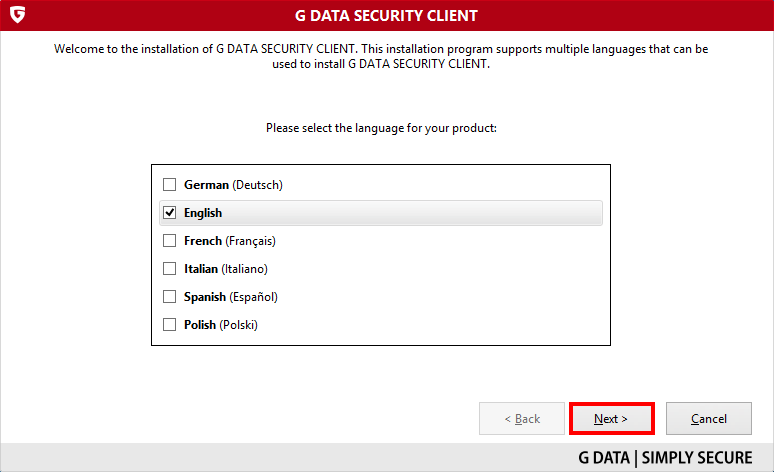
Task: Uncheck the English language checkbox
Action: (x=169, y=213)
